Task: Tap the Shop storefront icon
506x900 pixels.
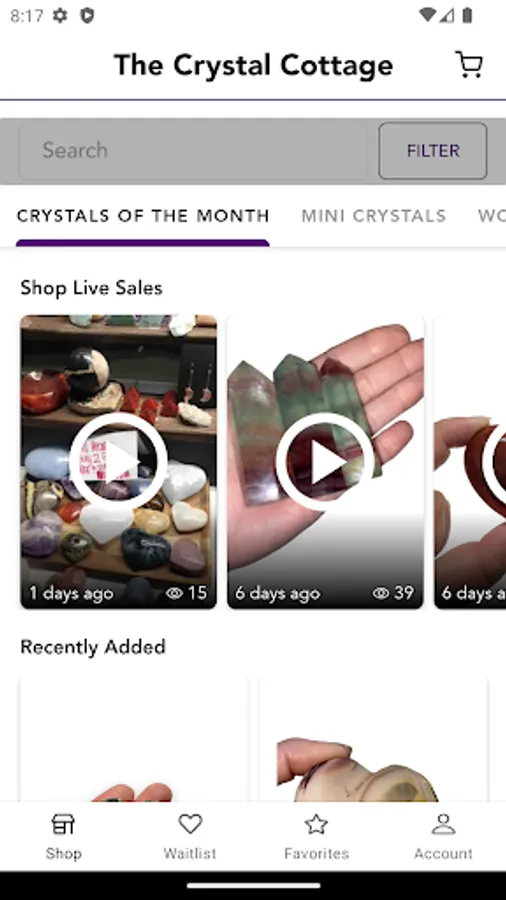Action: tap(63, 825)
